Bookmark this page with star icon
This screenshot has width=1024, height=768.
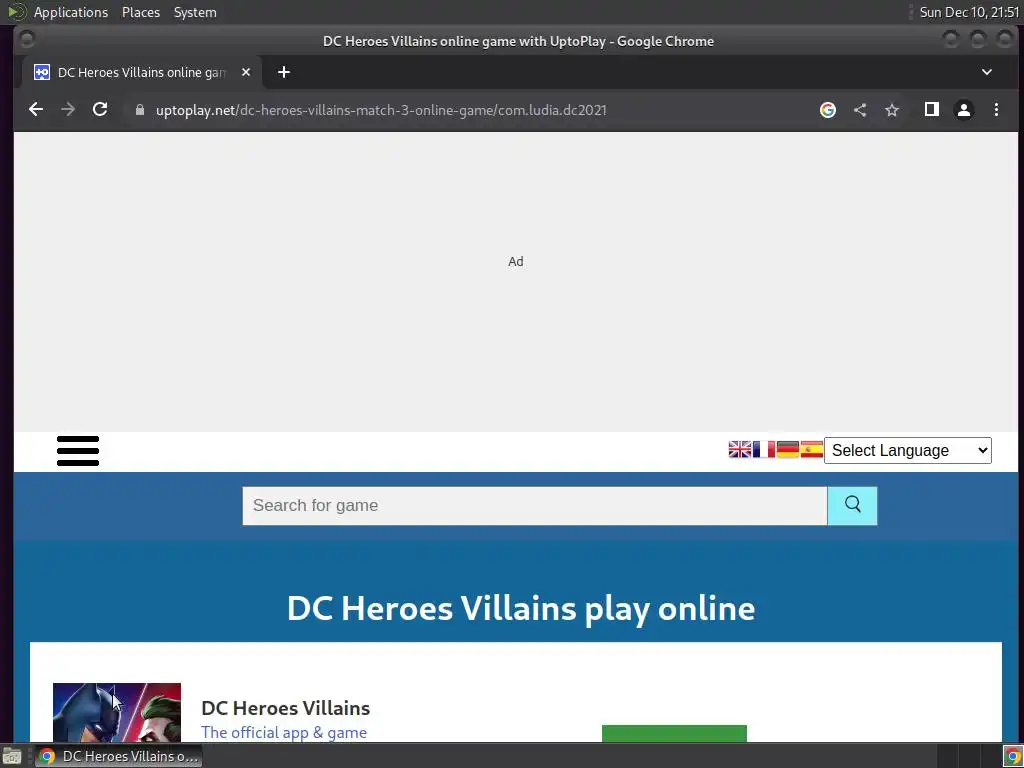[892, 110]
